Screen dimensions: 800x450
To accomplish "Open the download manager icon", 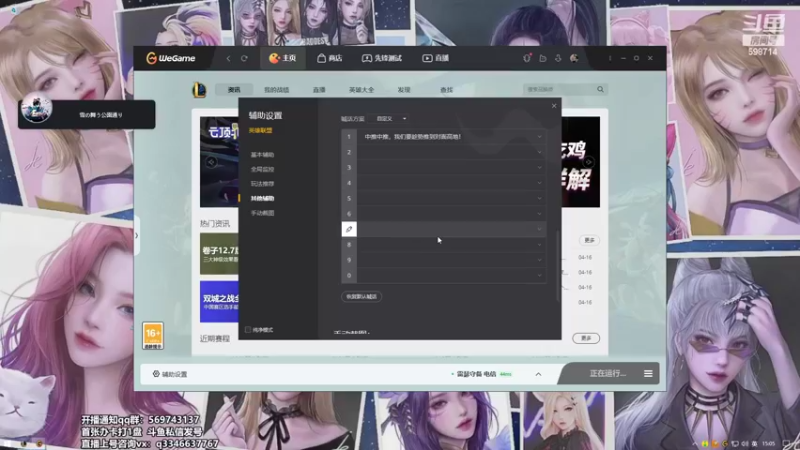I will click(x=558, y=59).
